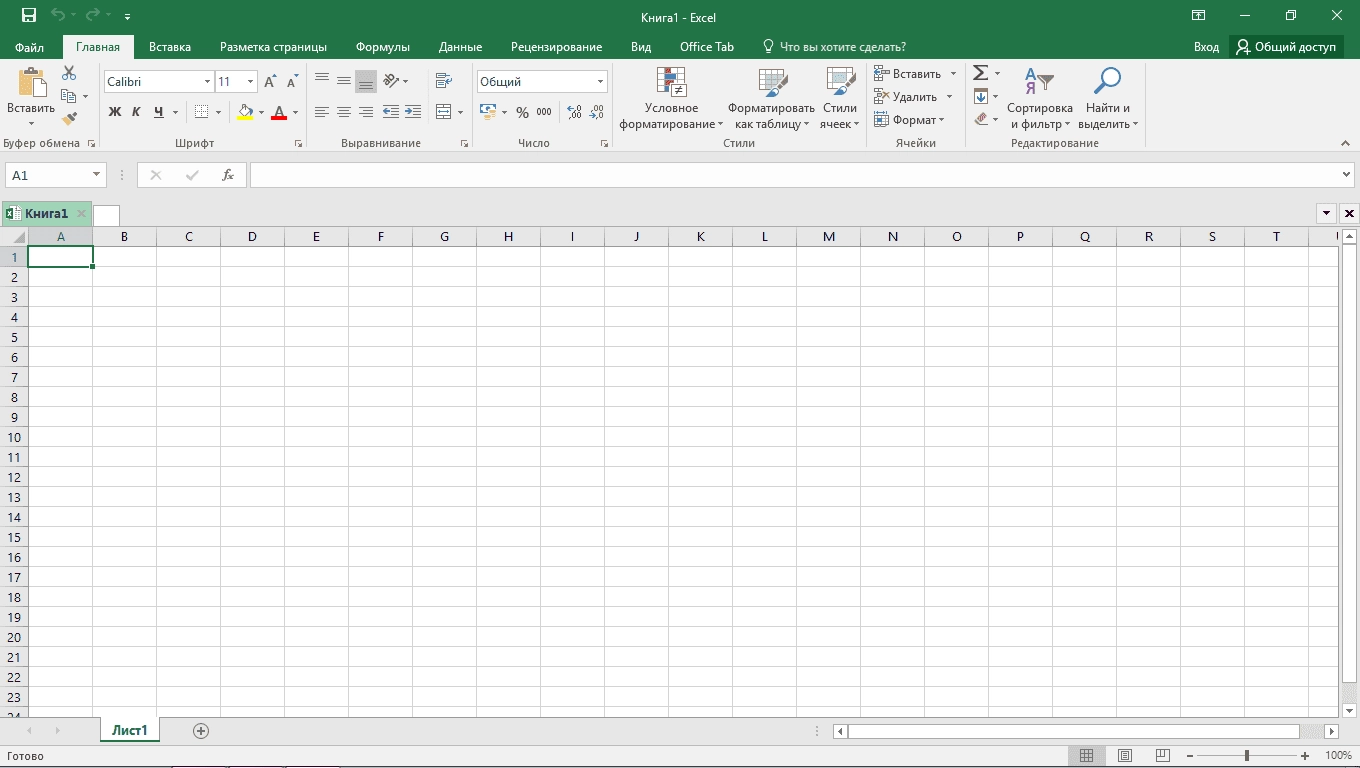Toggle italic К formatting

[137, 112]
